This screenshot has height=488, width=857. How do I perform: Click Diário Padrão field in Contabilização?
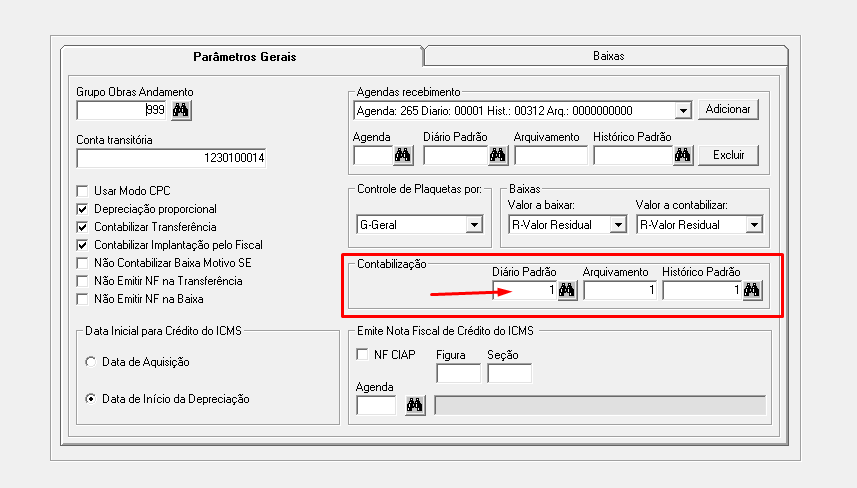(x=525, y=290)
